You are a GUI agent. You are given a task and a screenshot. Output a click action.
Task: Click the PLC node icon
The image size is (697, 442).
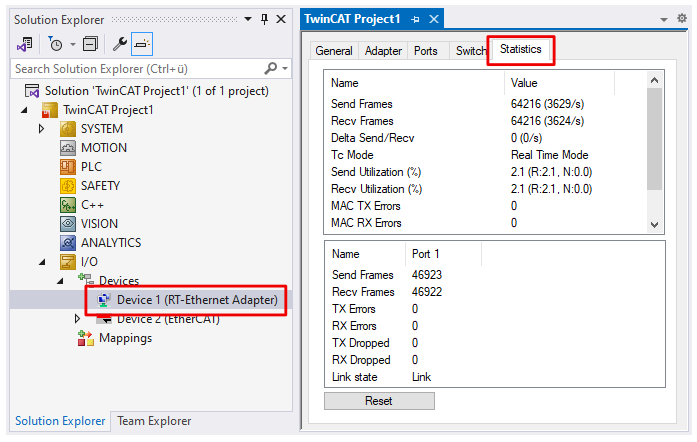[x=68, y=167]
